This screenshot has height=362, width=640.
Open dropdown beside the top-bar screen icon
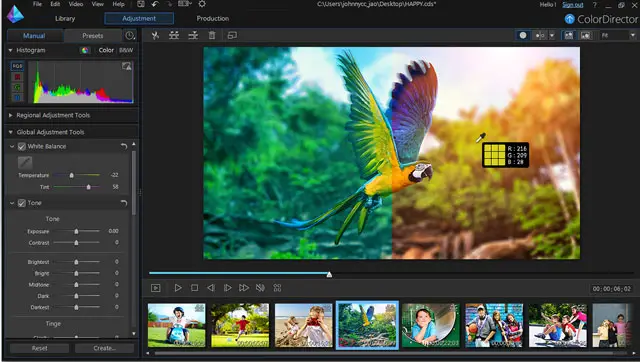click(x=190, y=4)
